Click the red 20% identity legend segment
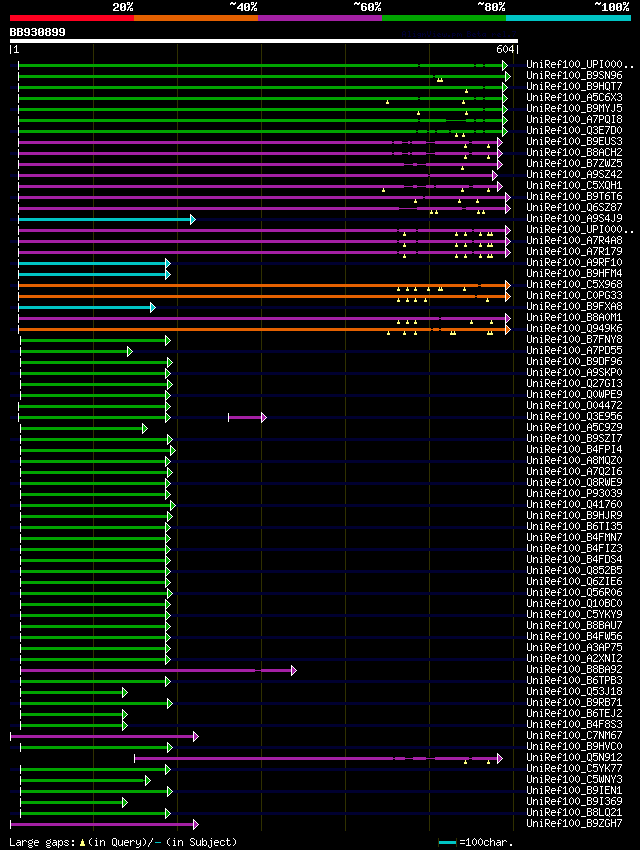 72,18
